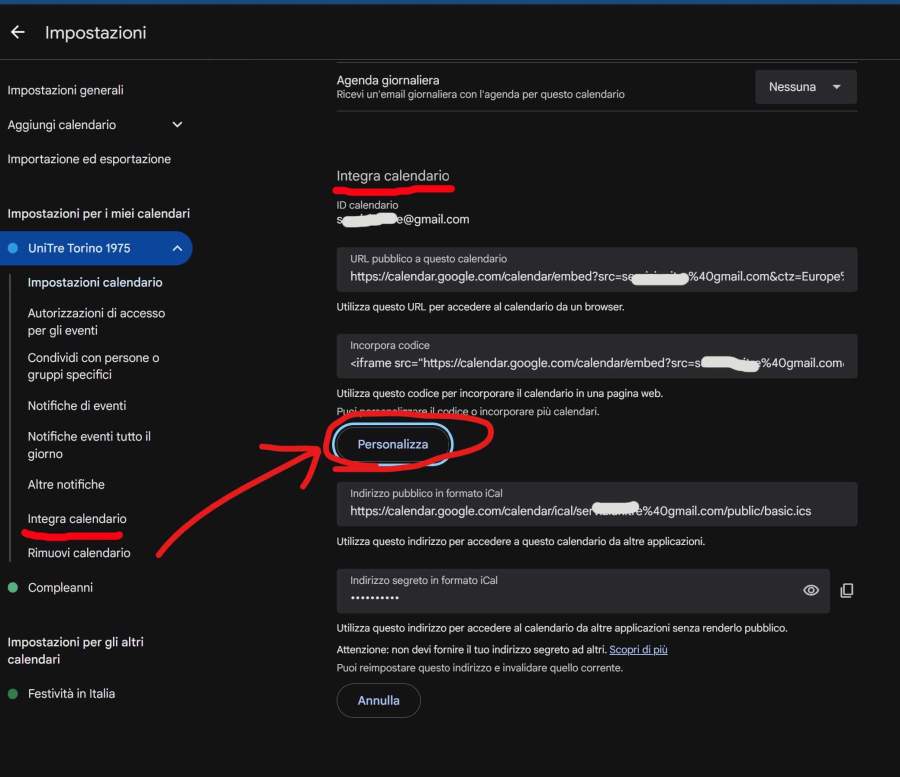Click the Compleanni calendar color dot

click(13, 588)
